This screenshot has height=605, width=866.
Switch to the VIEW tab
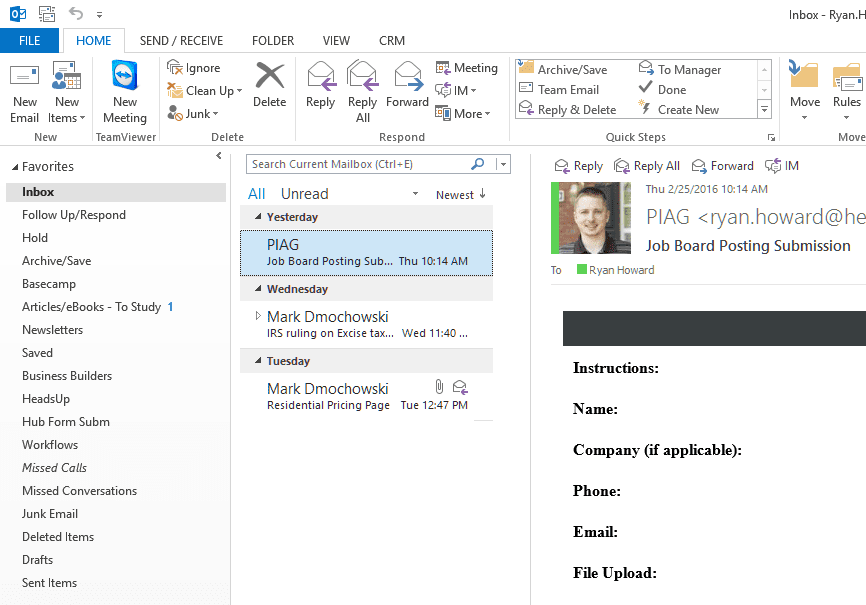[336, 41]
